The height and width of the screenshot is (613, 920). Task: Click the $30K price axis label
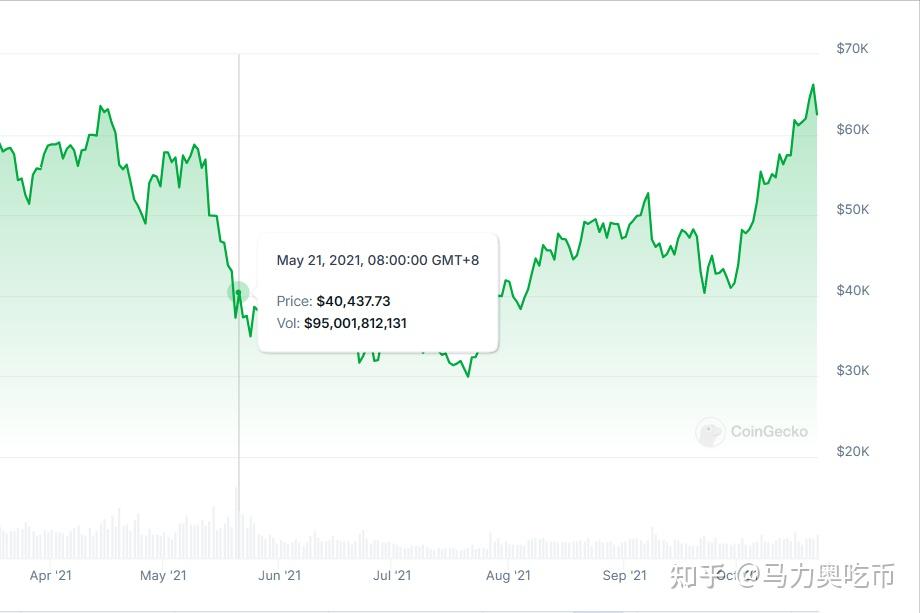tap(853, 371)
